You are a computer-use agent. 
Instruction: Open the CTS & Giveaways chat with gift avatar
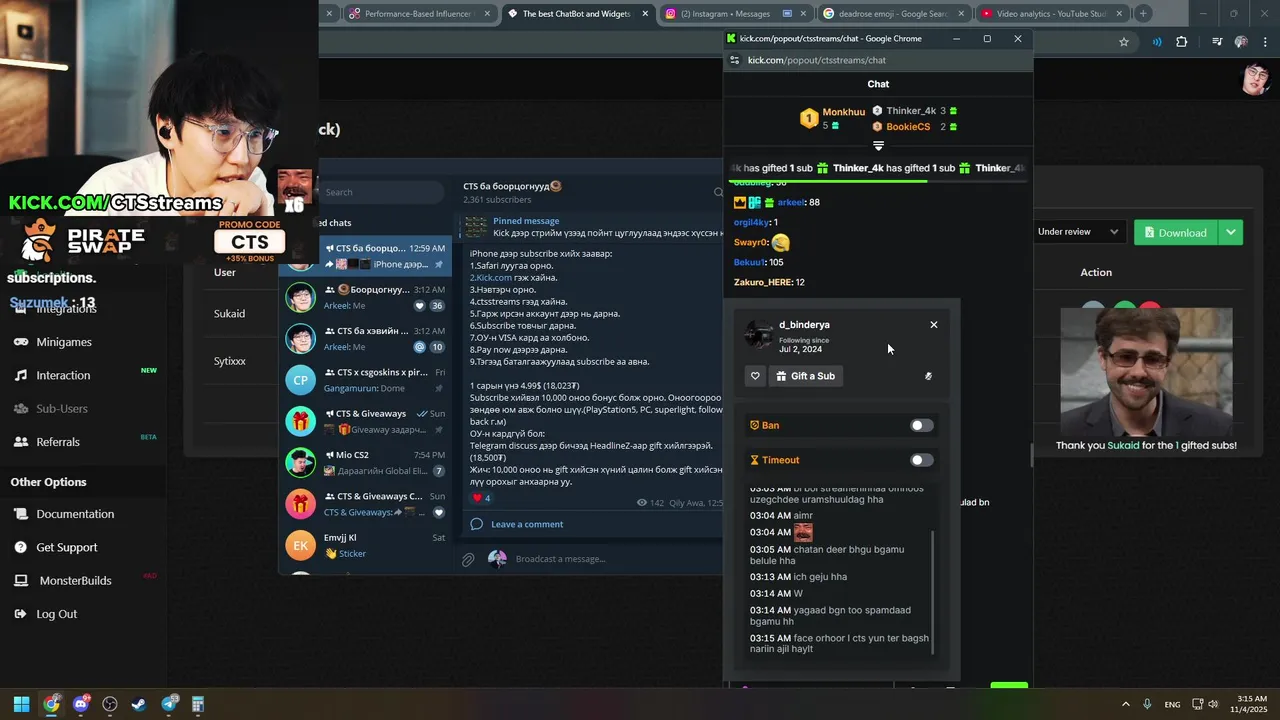point(367,421)
